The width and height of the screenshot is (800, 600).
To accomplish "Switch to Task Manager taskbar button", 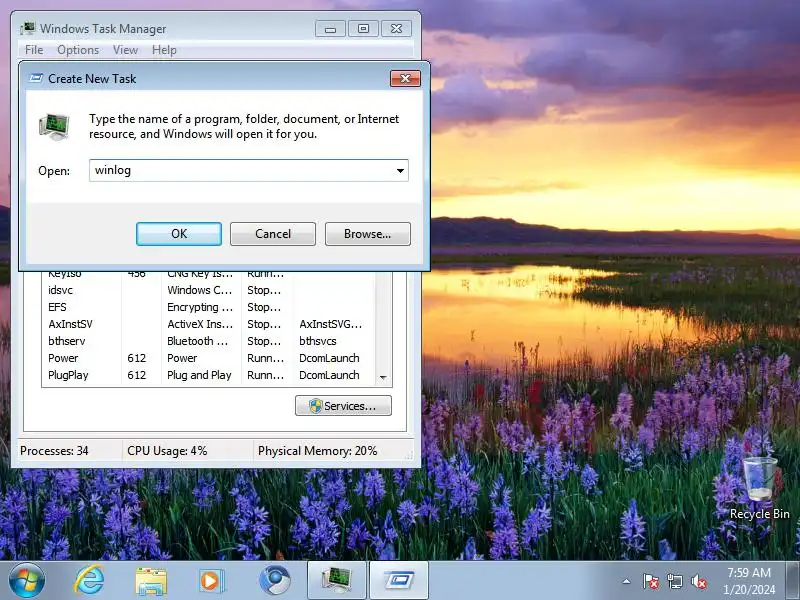I will click(x=337, y=581).
